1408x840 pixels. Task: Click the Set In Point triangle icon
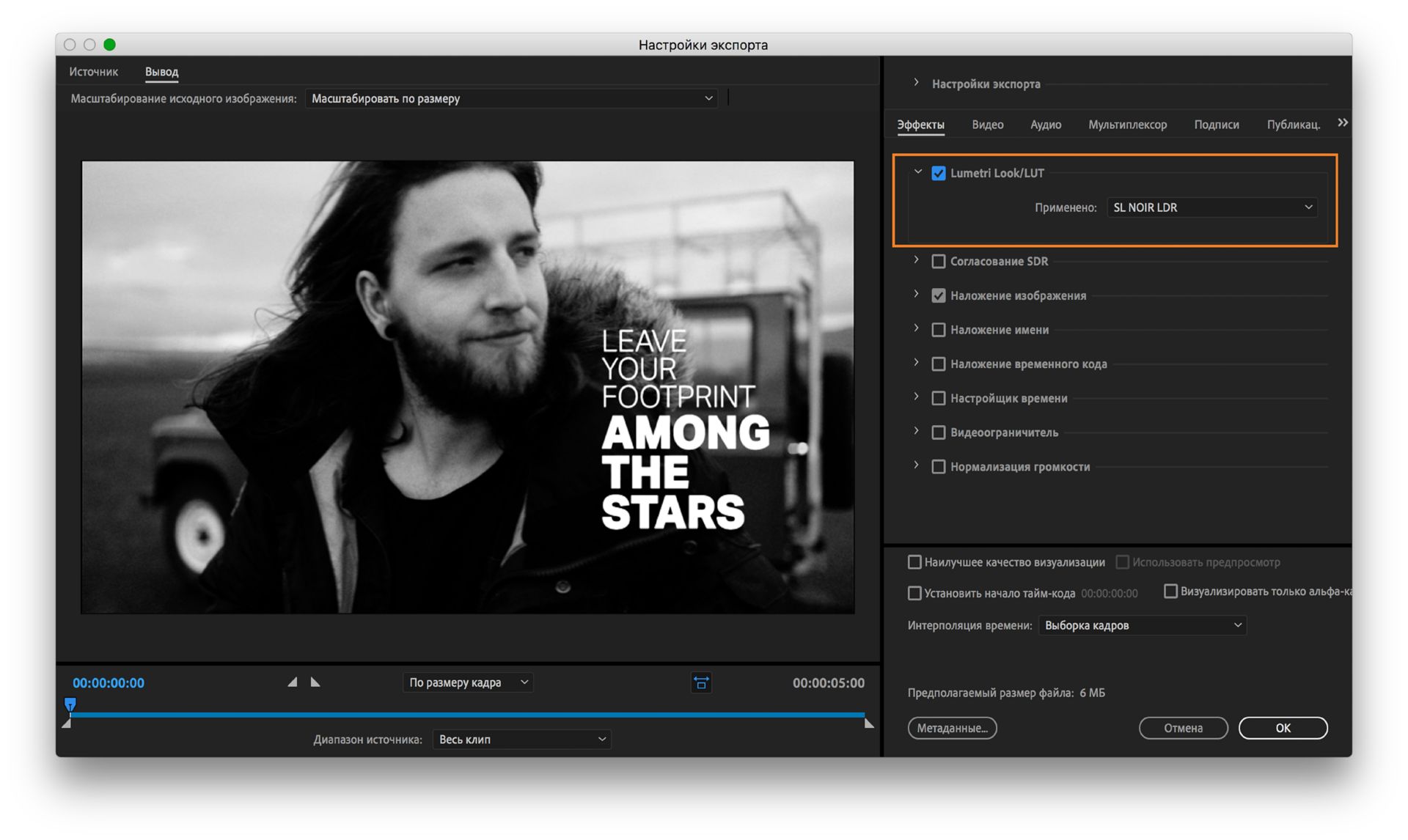click(293, 682)
